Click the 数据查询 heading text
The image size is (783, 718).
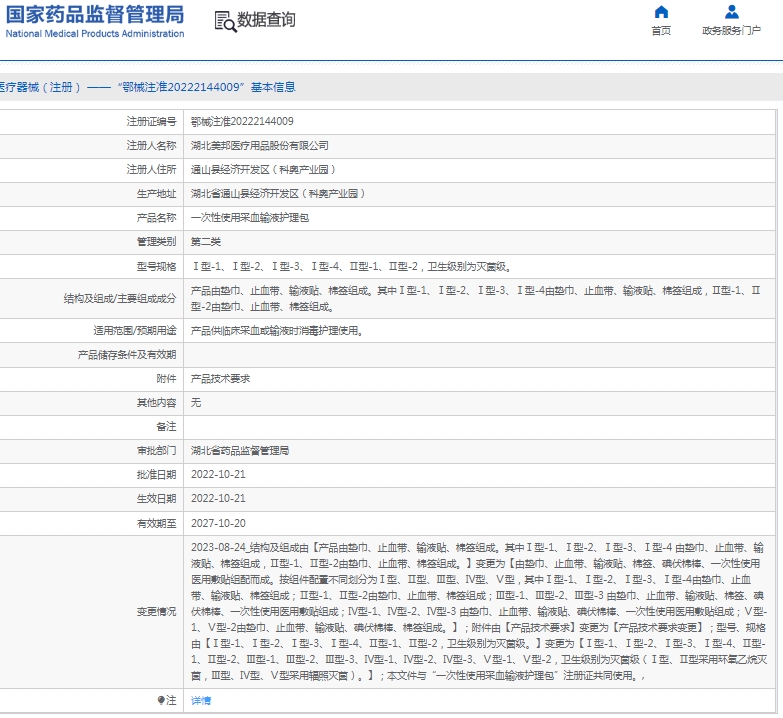pyautogui.click(x=266, y=20)
